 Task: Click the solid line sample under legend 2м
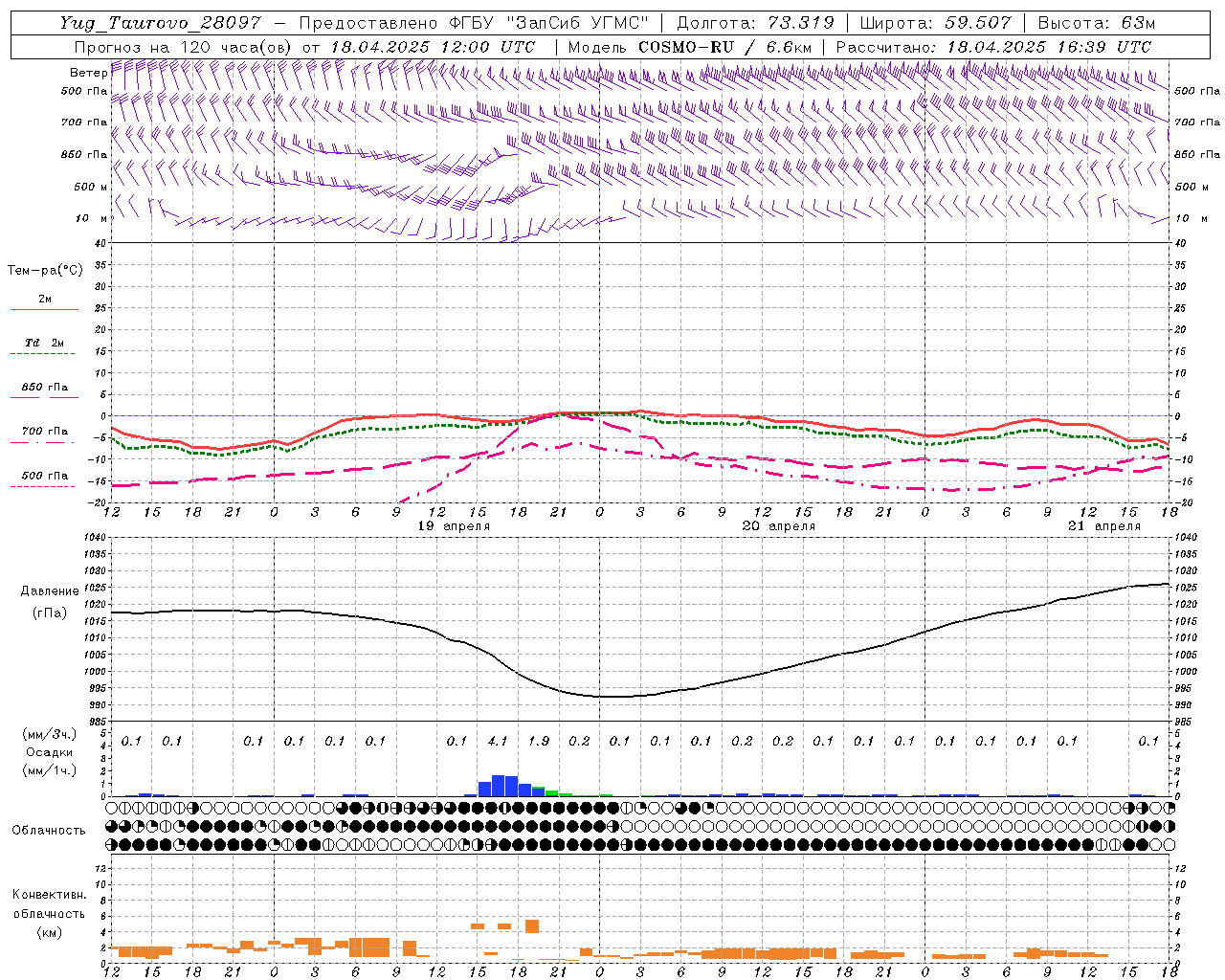tap(44, 310)
